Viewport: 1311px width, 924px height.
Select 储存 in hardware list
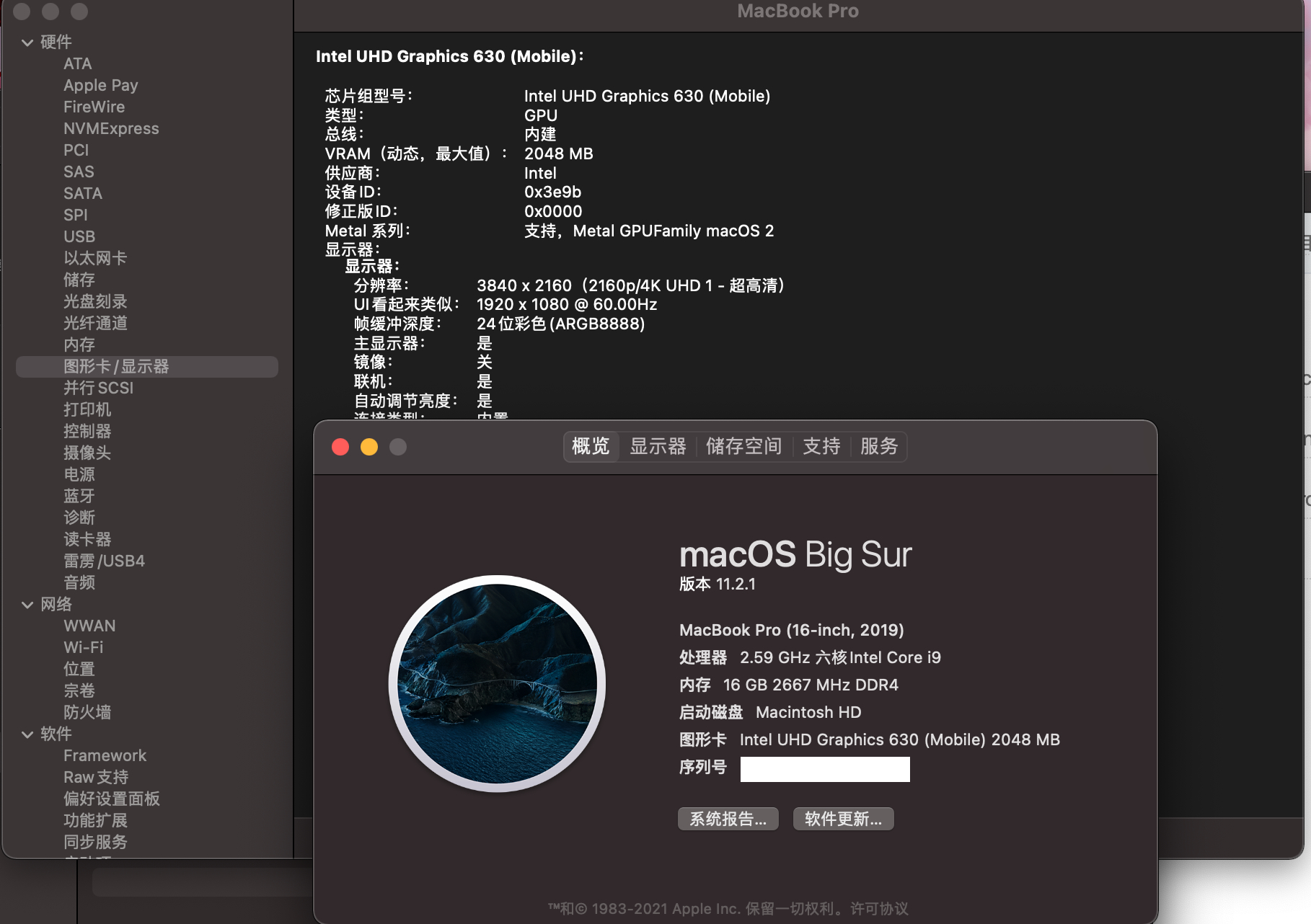tap(79, 280)
